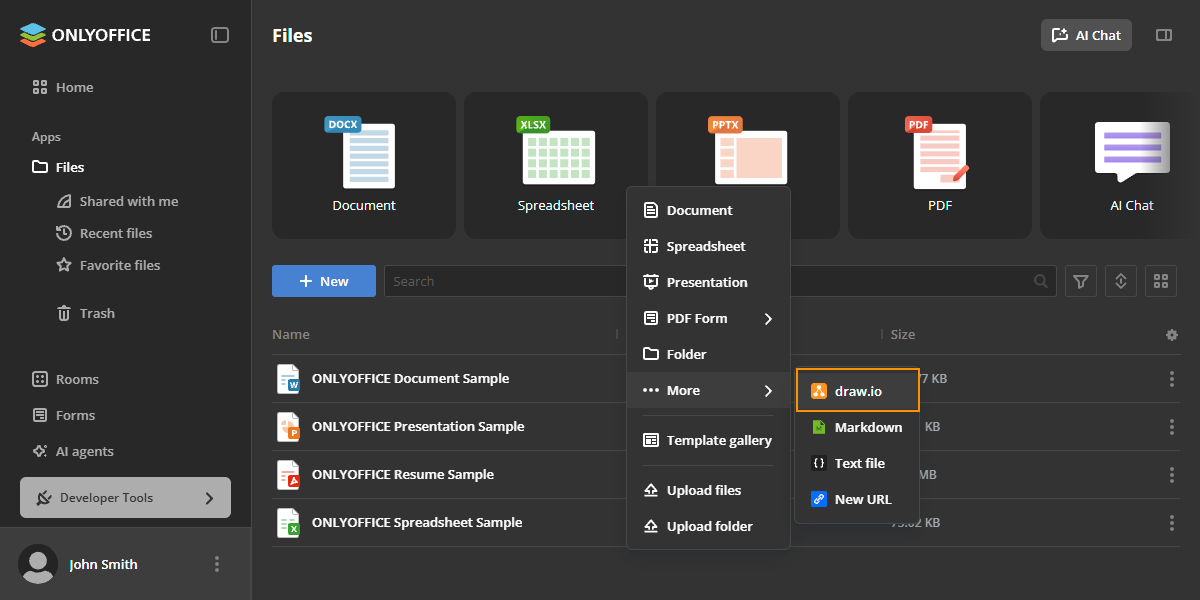Viewport: 1200px width, 600px height.
Task: Select Presentation in the New menu
Action: (x=708, y=283)
